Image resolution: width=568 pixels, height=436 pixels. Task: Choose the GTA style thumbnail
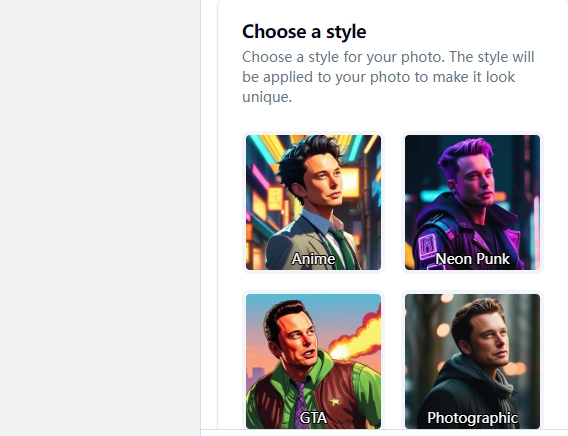pos(313,361)
